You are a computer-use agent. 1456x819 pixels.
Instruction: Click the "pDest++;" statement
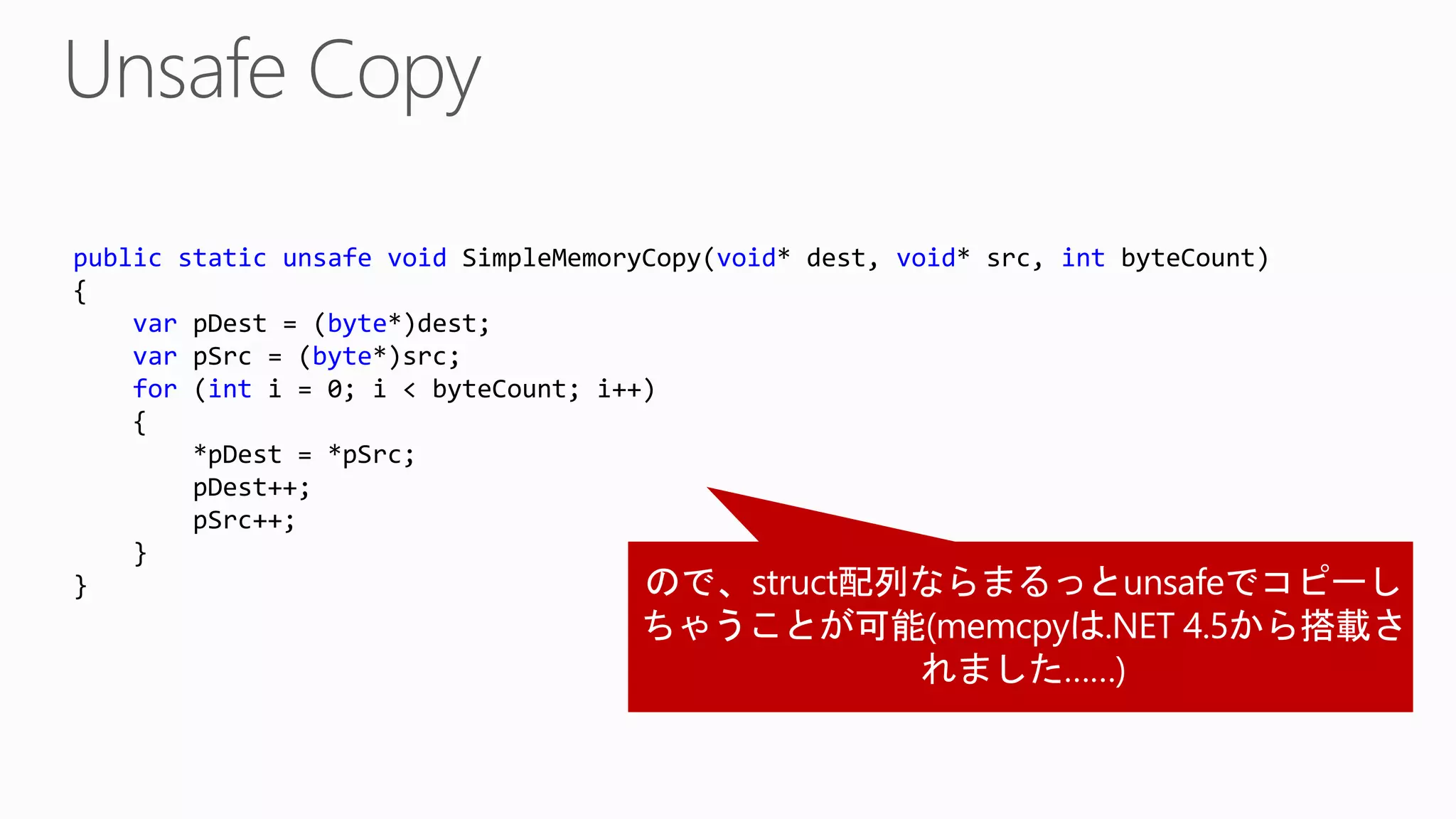(x=251, y=488)
